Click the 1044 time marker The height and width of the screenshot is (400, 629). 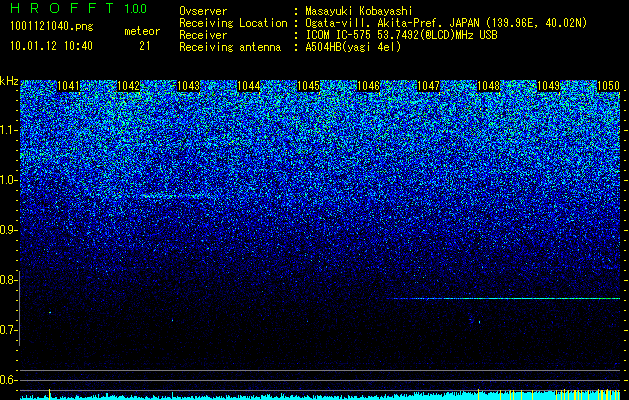point(248,86)
